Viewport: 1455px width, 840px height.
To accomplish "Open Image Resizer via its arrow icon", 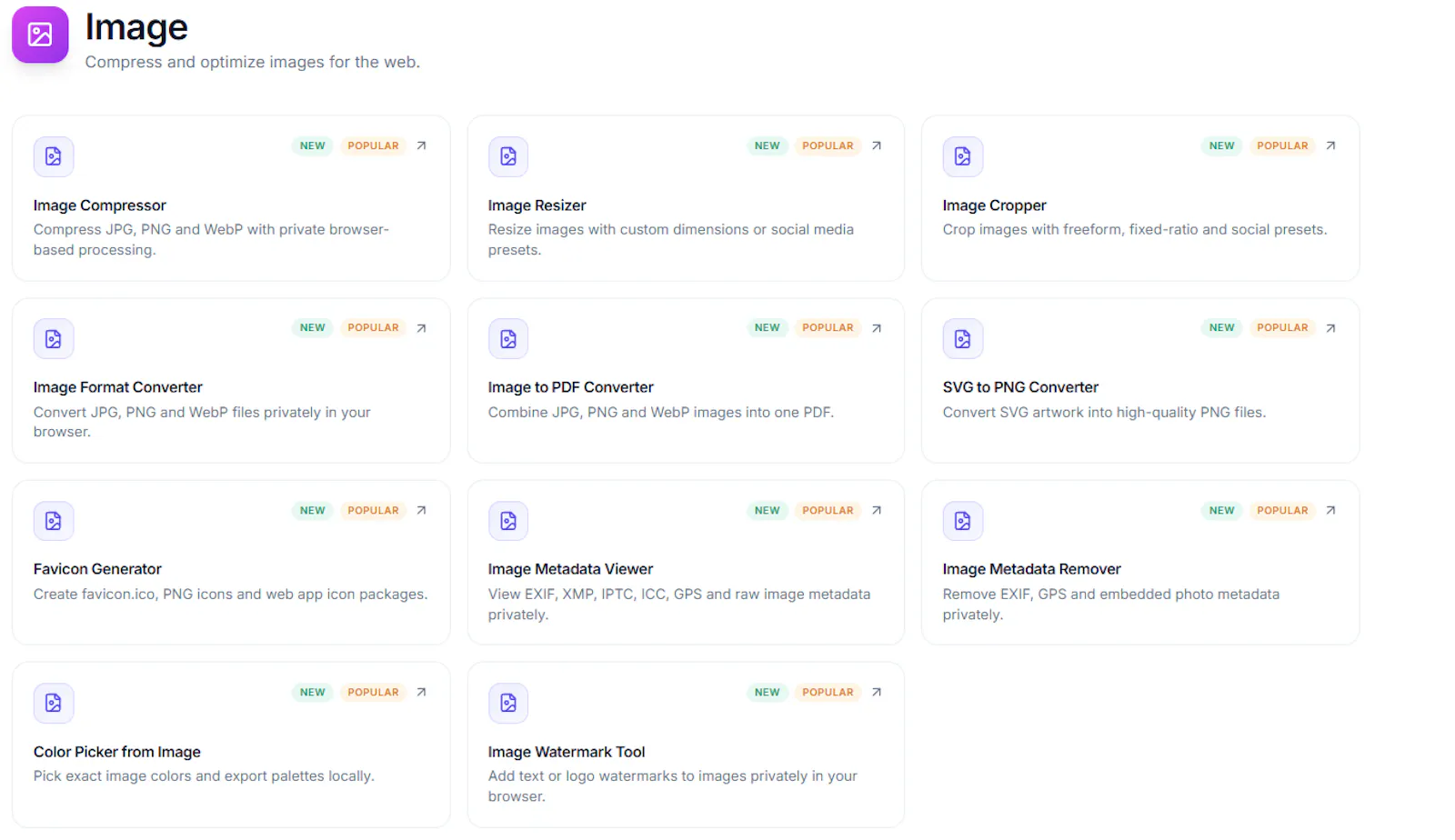I will pyautogui.click(x=877, y=145).
